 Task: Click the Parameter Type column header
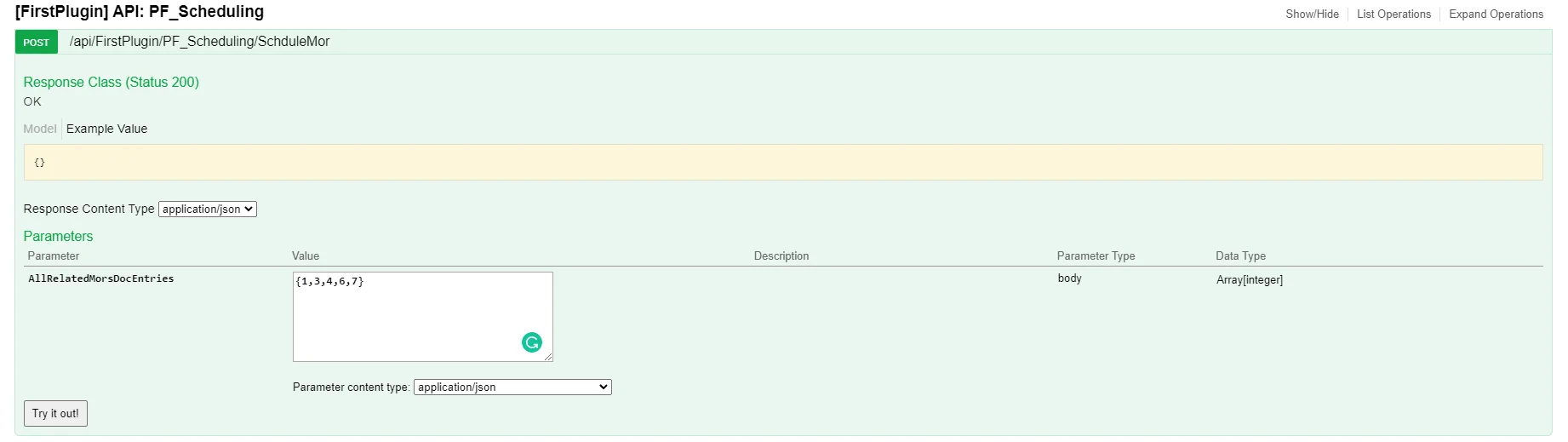[1096, 256]
